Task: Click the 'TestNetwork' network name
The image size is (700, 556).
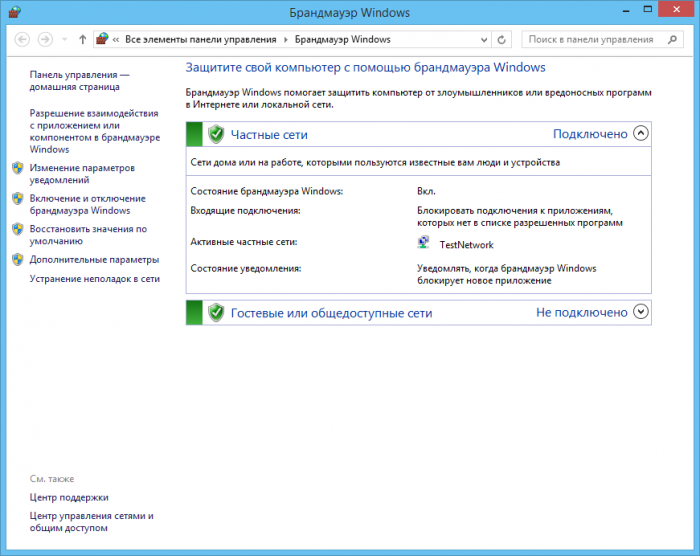Action: [467, 245]
